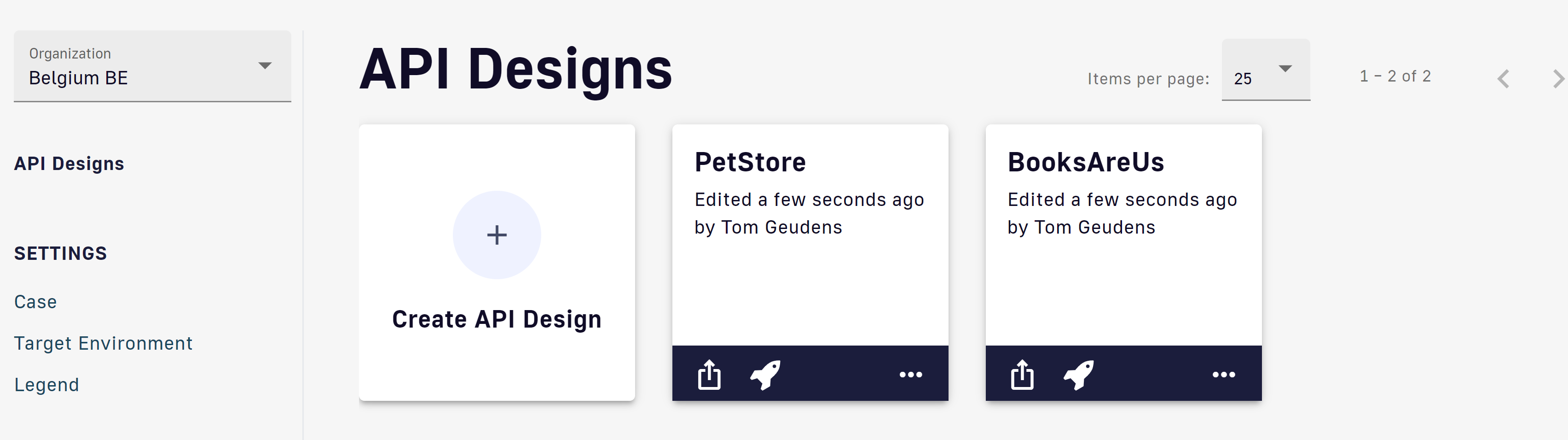Open the PetStore design card
Screen dimensions: 1568x440
click(810, 235)
